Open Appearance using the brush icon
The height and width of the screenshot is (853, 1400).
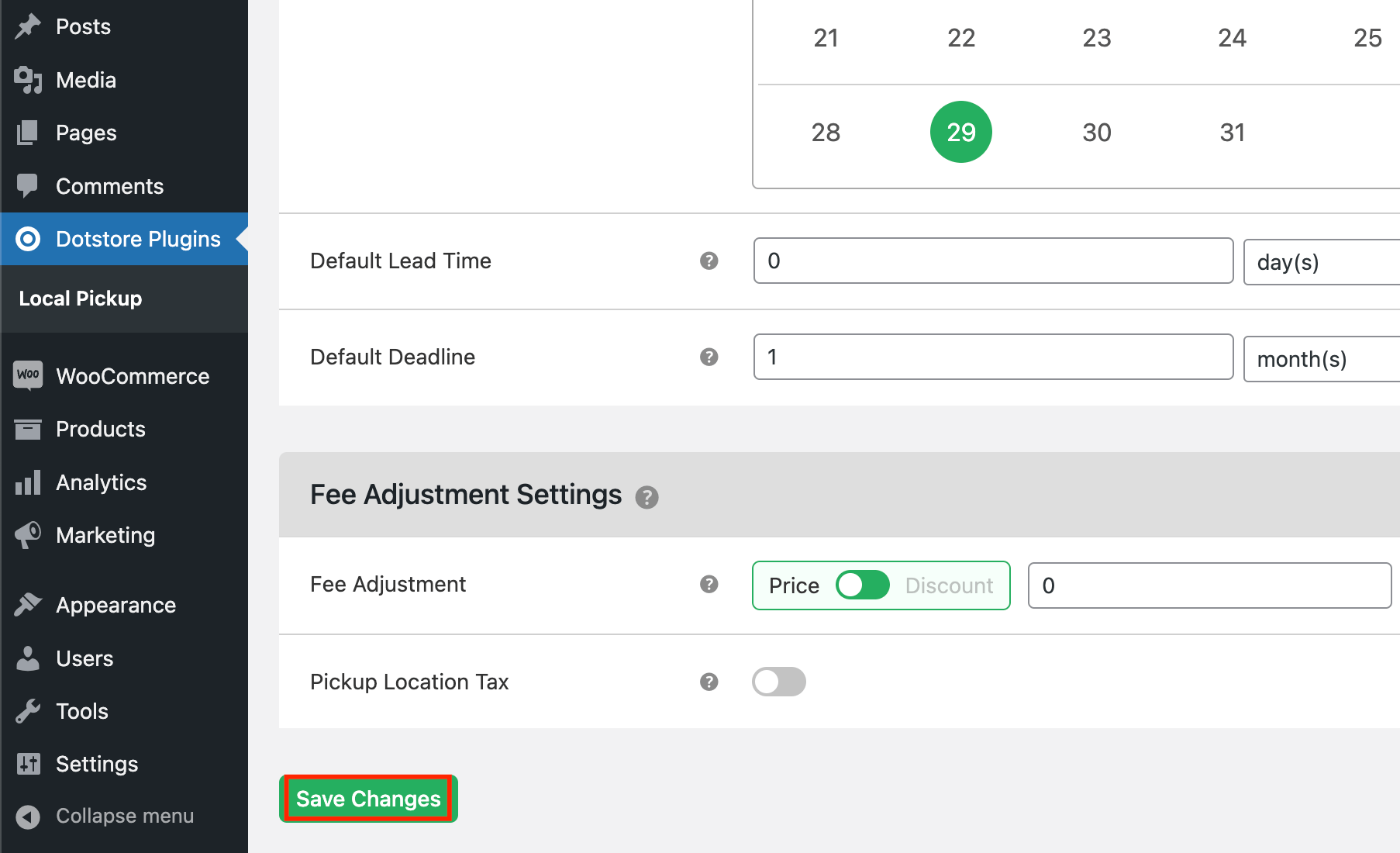28,604
